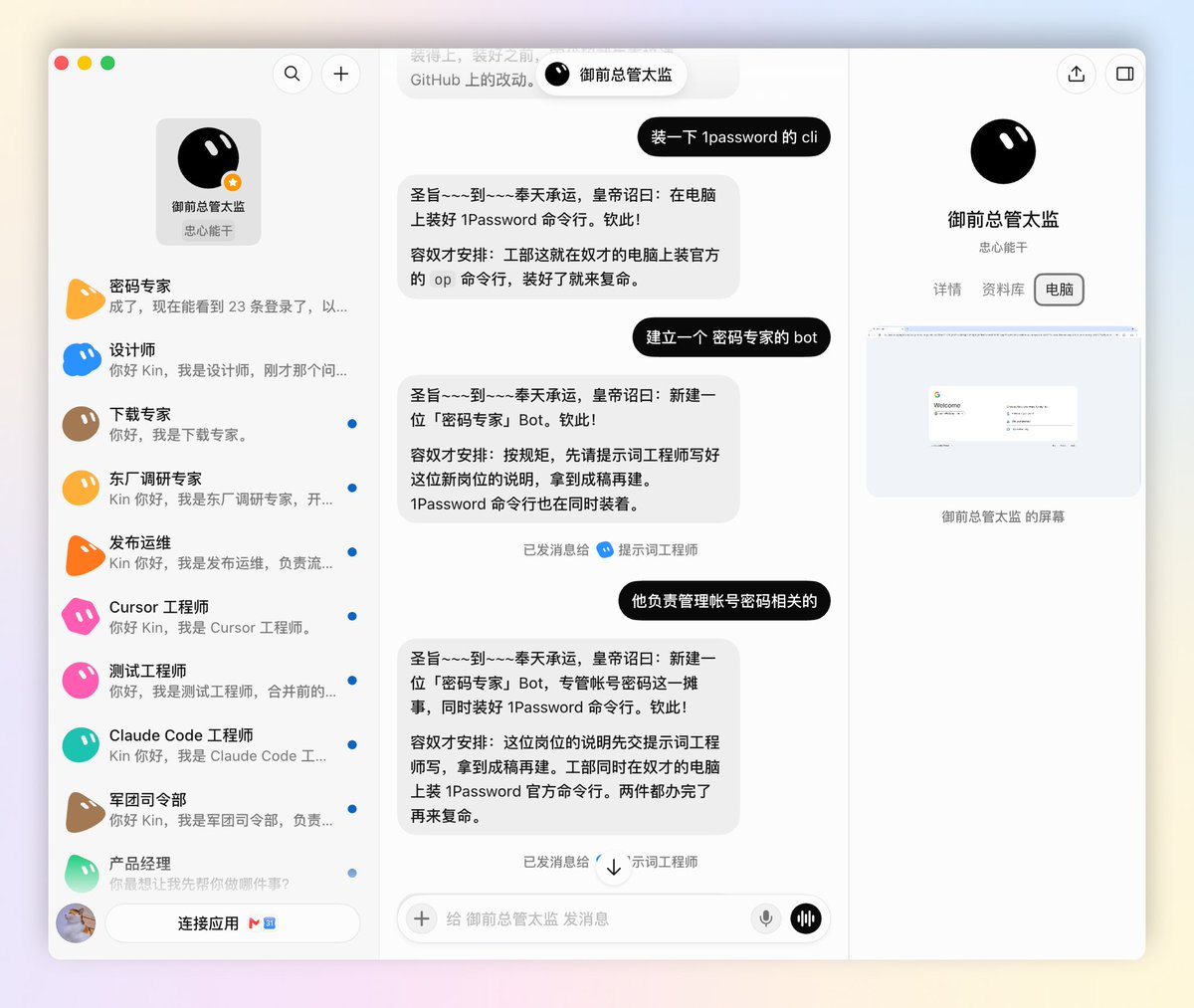Screen dimensions: 1194x1008
Task: Open the 设计师 conversation title
Action: pyautogui.click(x=132, y=350)
